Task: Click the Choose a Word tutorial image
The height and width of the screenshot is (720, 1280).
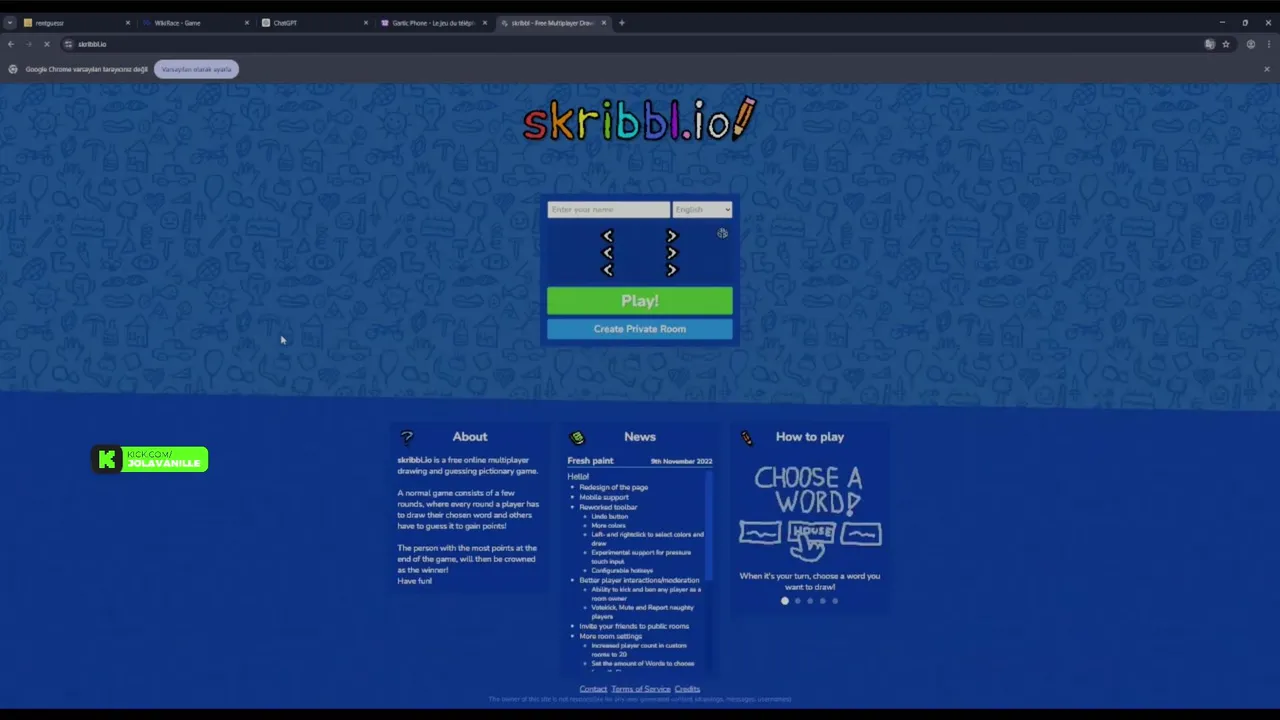Action: (x=810, y=513)
